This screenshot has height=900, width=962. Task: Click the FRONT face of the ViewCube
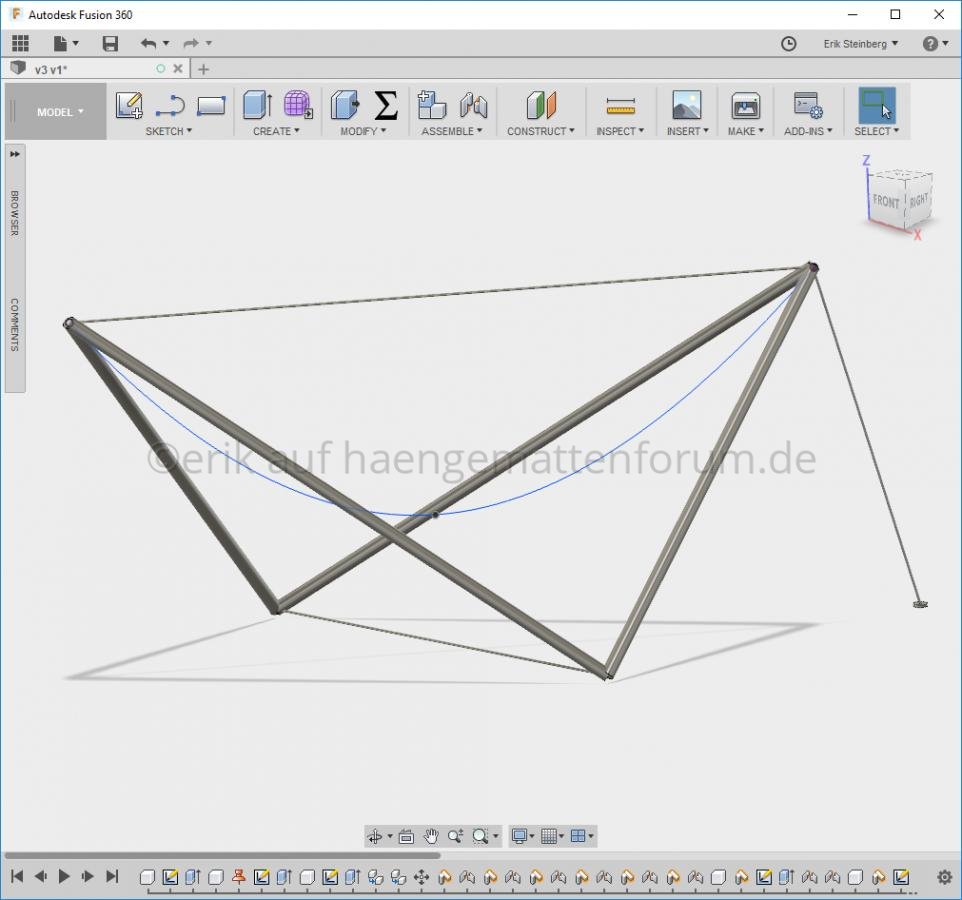pos(885,201)
